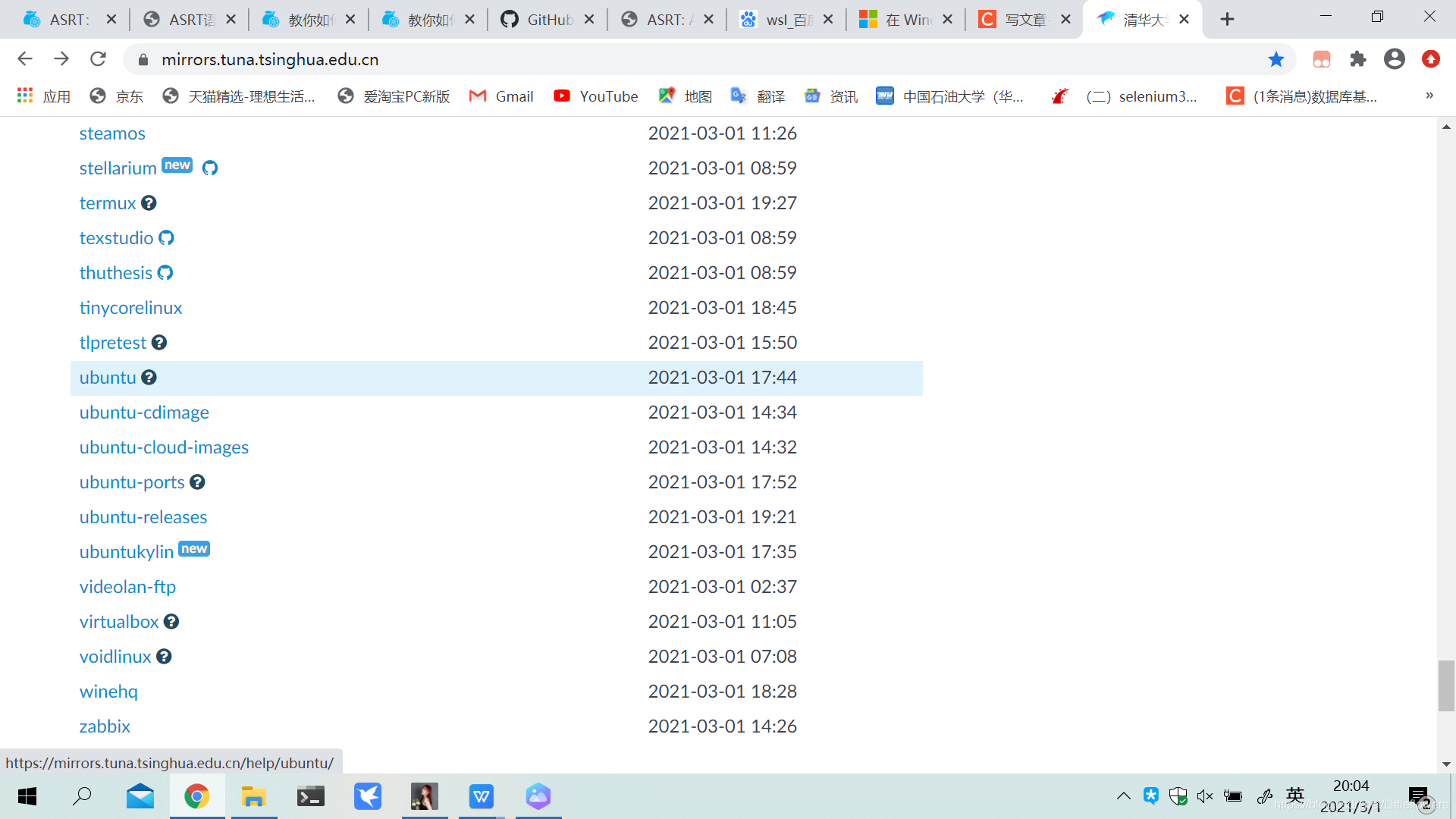Show hidden system tray icons

pos(1124,796)
